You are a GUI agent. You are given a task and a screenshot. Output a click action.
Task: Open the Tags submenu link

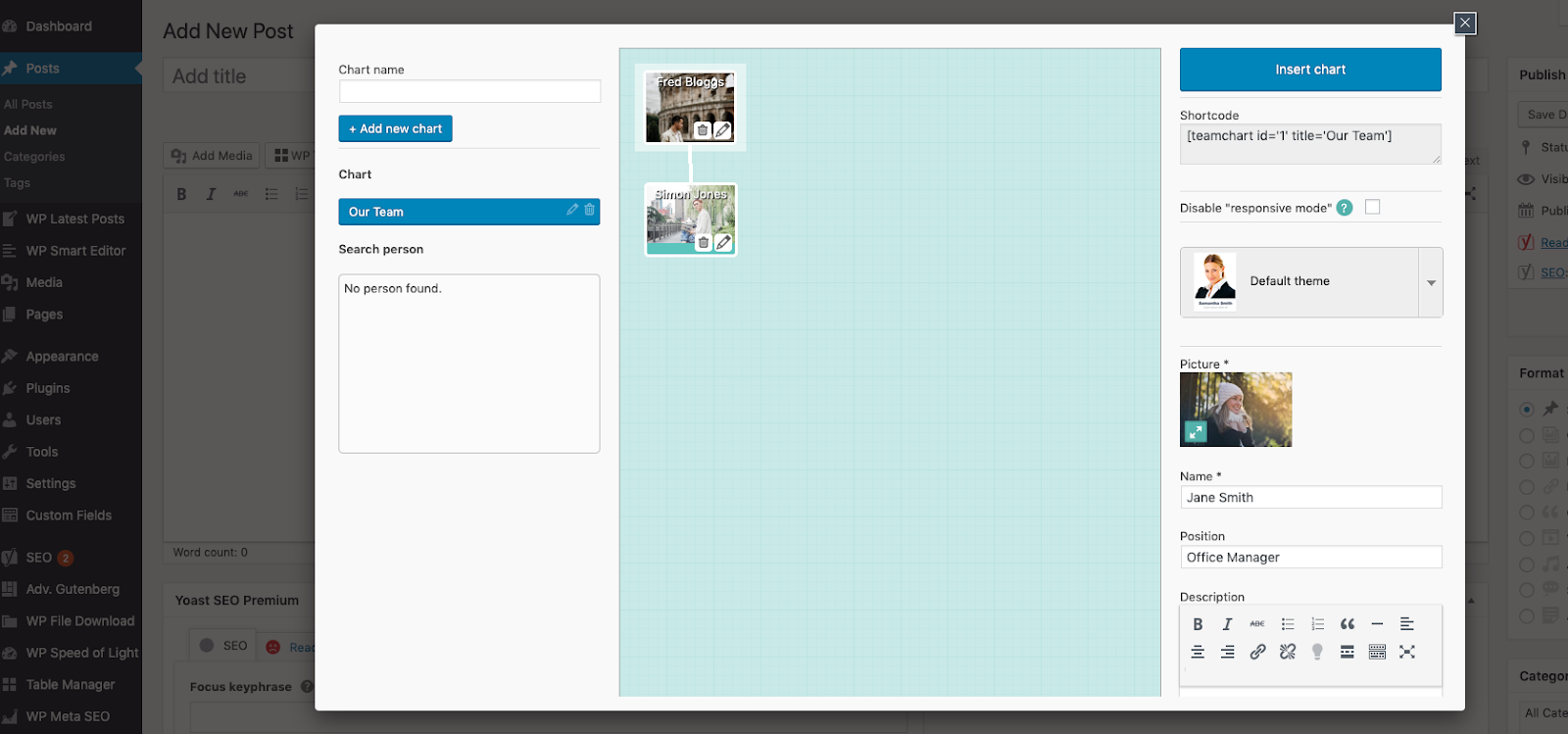(17, 183)
